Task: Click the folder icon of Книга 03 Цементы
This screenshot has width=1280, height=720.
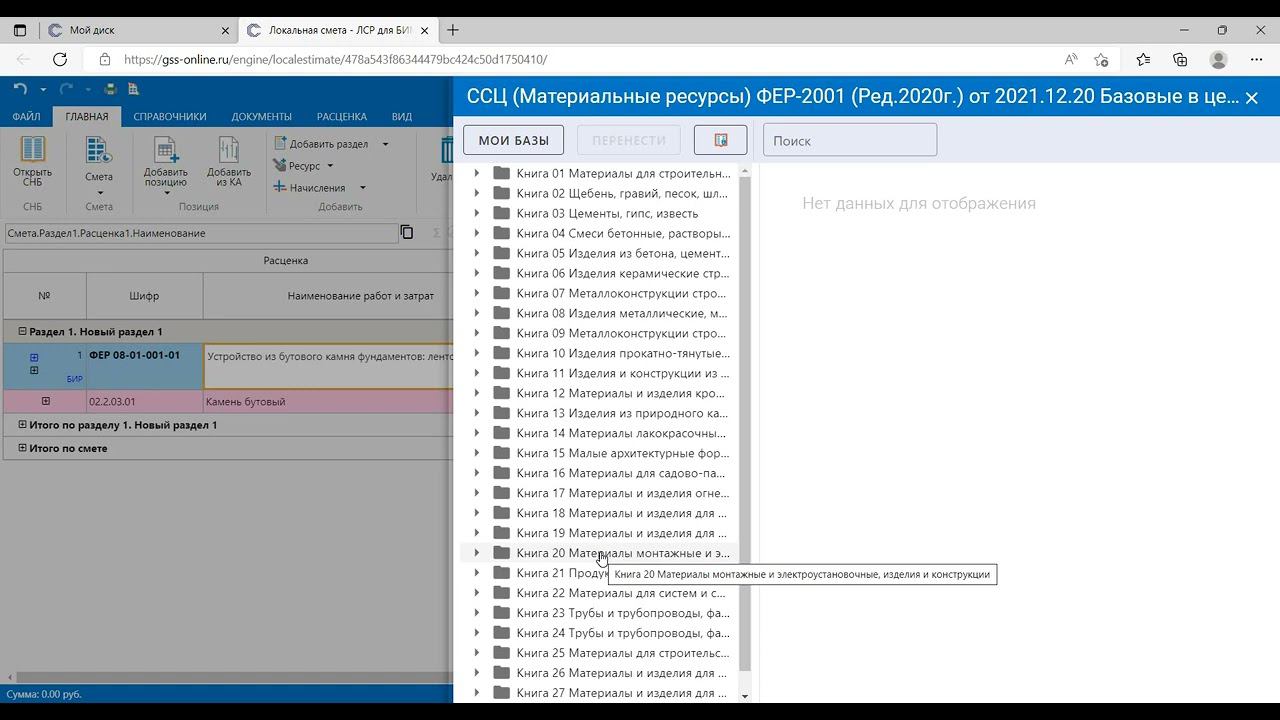Action: tap(502, 213)
